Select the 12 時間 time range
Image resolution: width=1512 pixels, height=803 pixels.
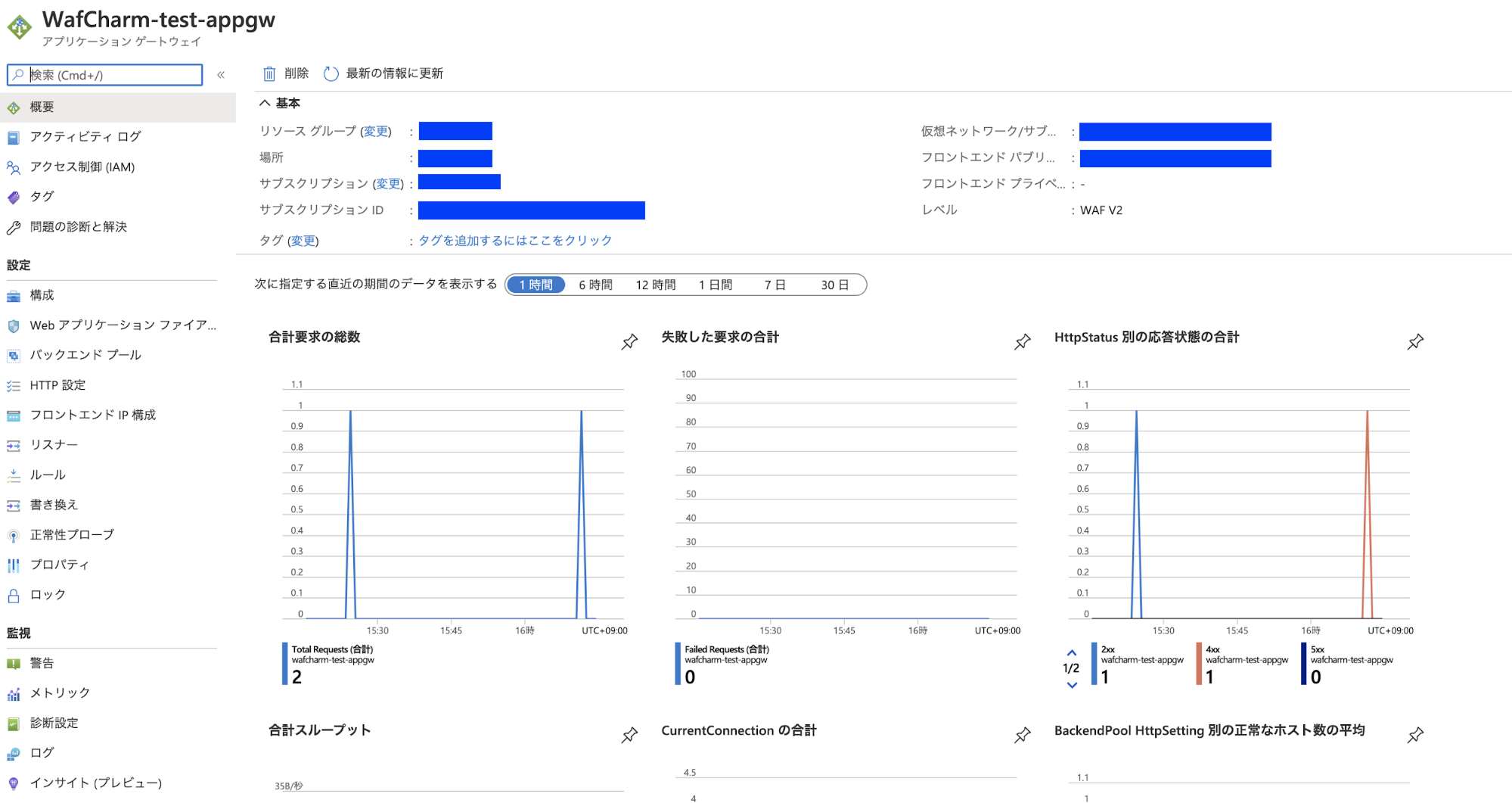(655, 285)
